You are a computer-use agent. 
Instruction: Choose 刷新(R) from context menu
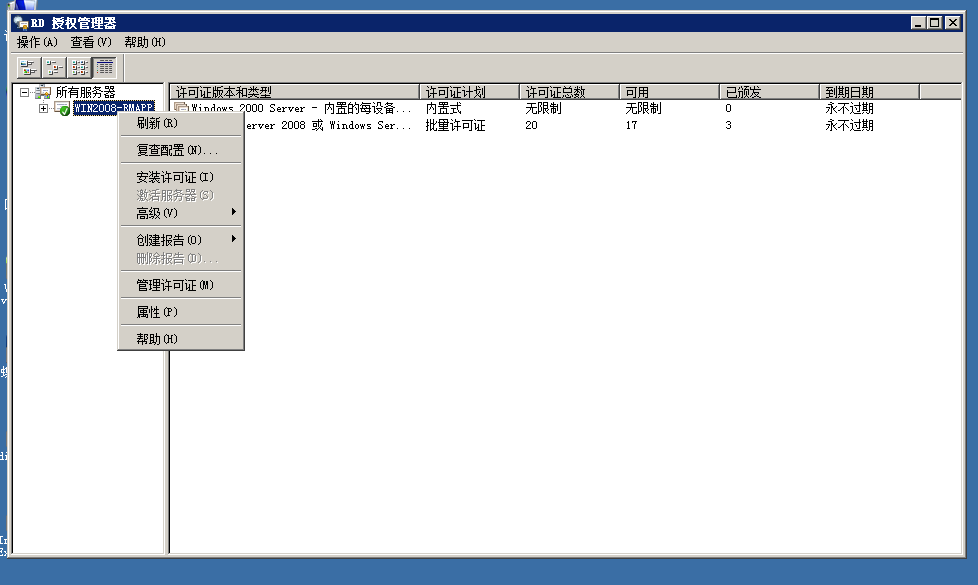point(181,123)
